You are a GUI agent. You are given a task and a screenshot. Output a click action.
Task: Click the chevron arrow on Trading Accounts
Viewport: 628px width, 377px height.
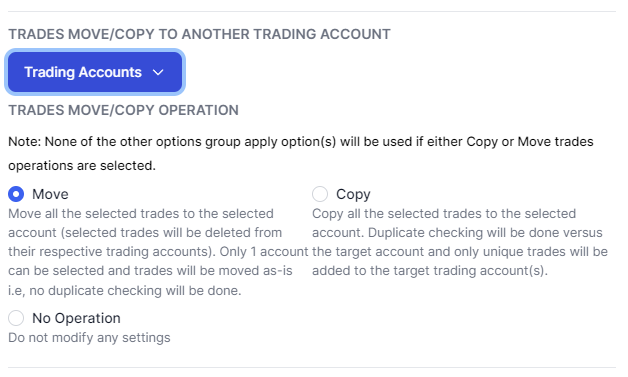click(x=158, y=73)
